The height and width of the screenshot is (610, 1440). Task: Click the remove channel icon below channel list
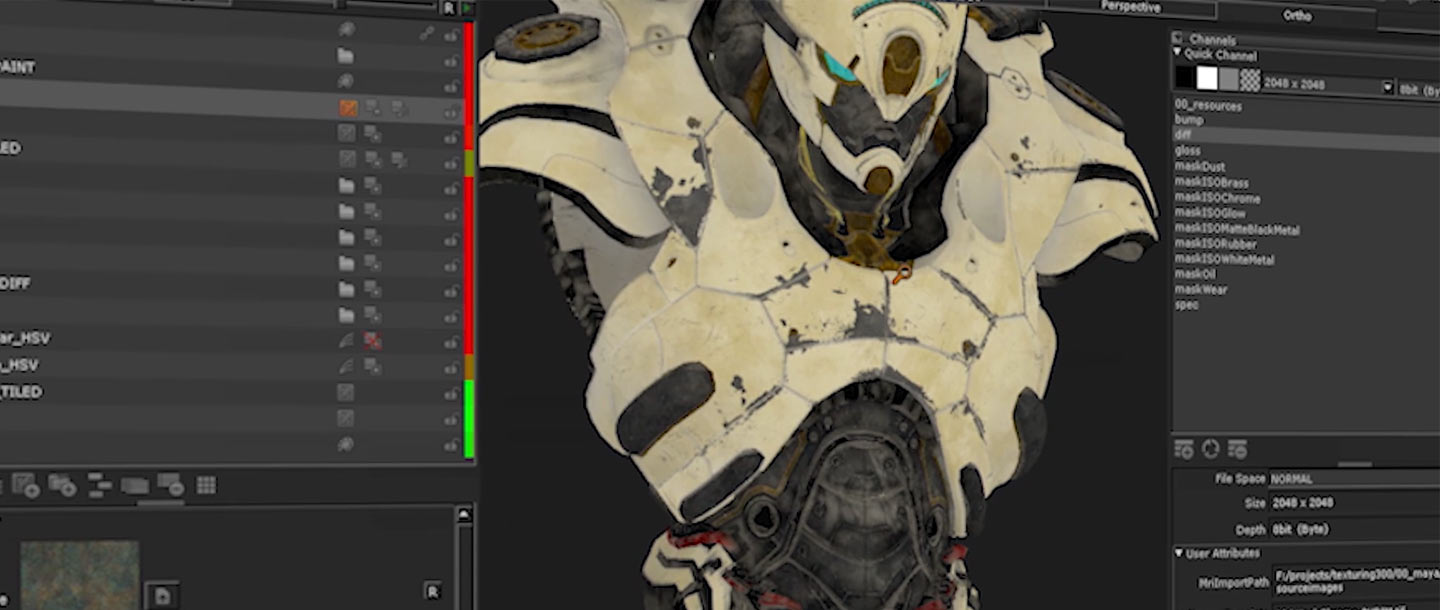click(1237, 450)
